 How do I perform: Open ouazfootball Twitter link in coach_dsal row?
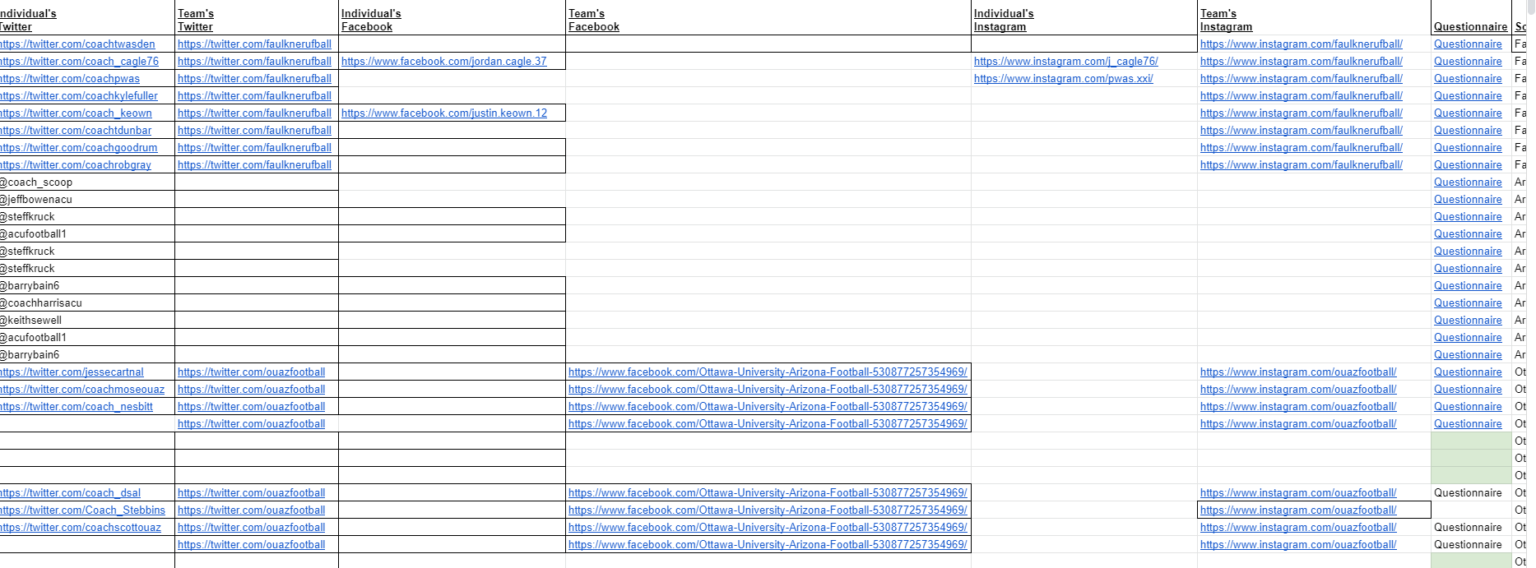coord(251,493)
